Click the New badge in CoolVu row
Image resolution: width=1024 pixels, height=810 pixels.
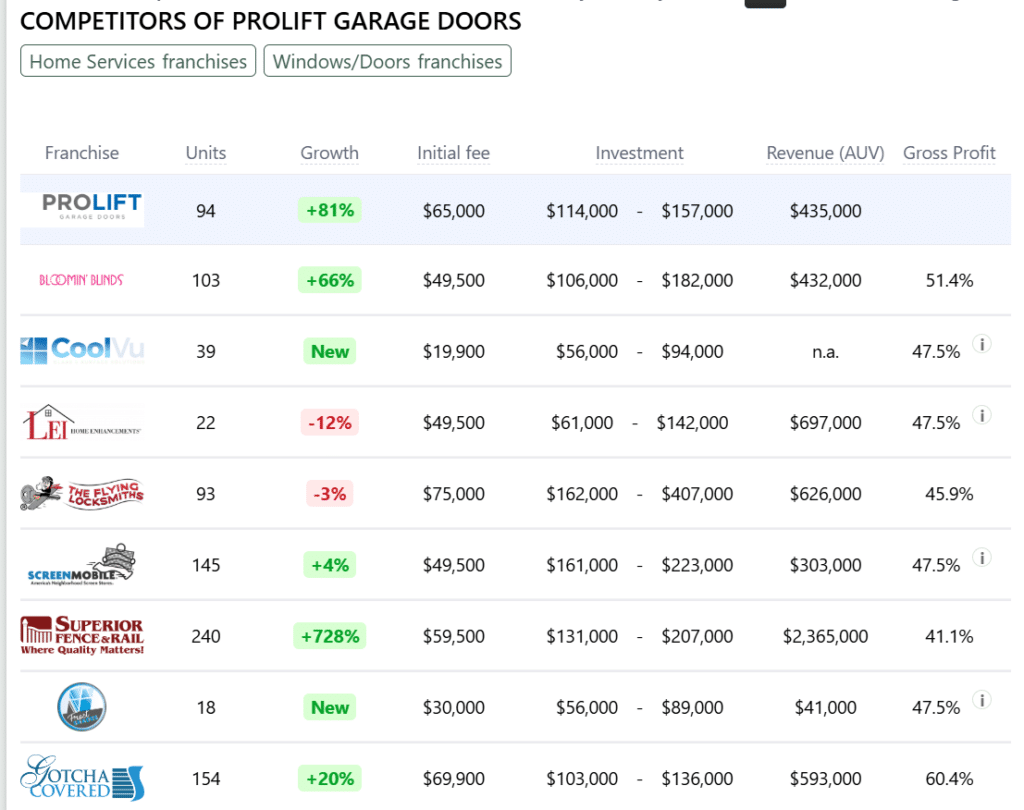point(330,351)
